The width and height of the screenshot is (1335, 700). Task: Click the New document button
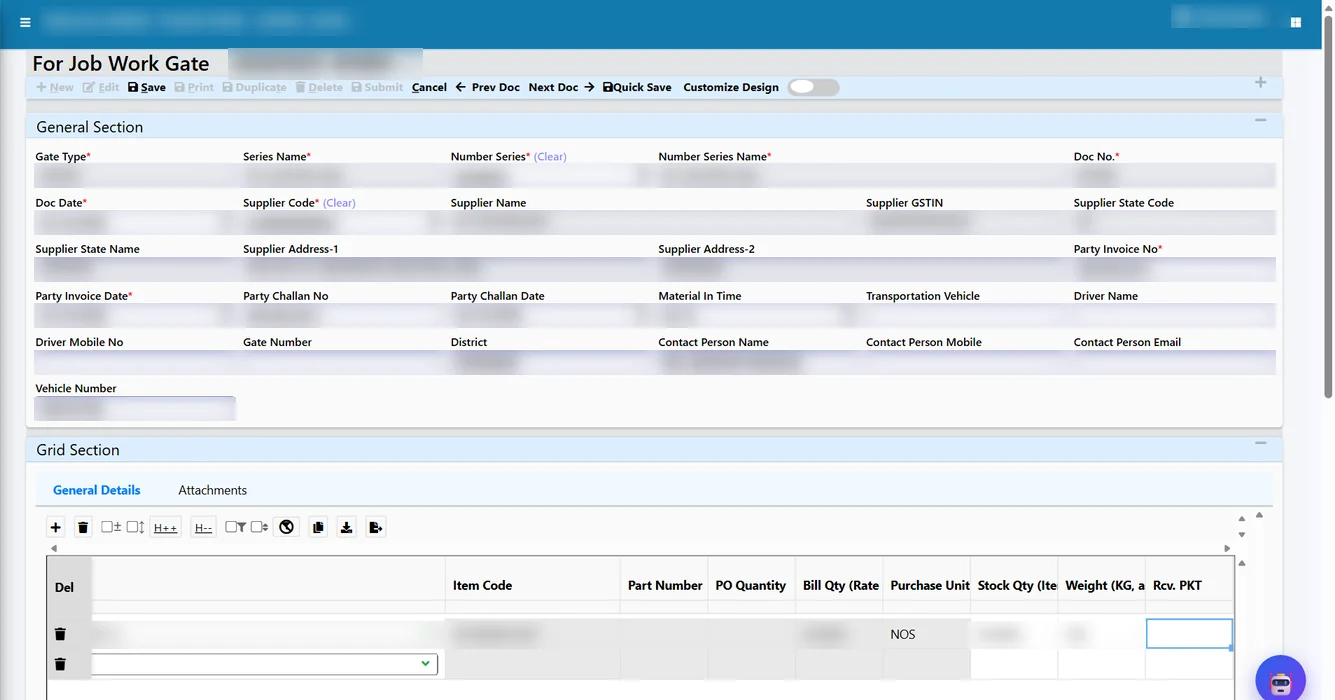tap(55, 87)
